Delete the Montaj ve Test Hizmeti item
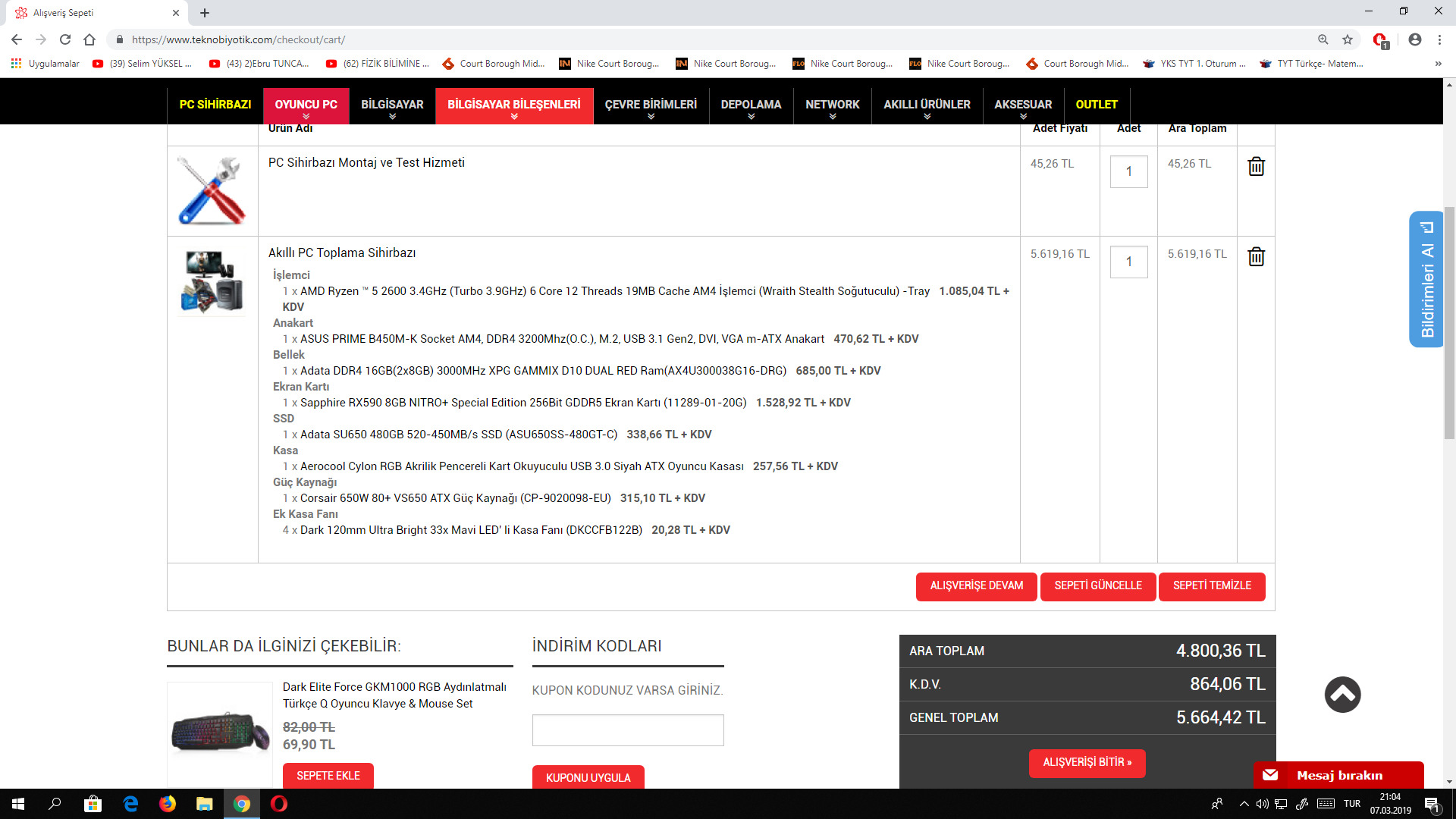Viewport: 1456px width, 819px height. coord(1256,166)
